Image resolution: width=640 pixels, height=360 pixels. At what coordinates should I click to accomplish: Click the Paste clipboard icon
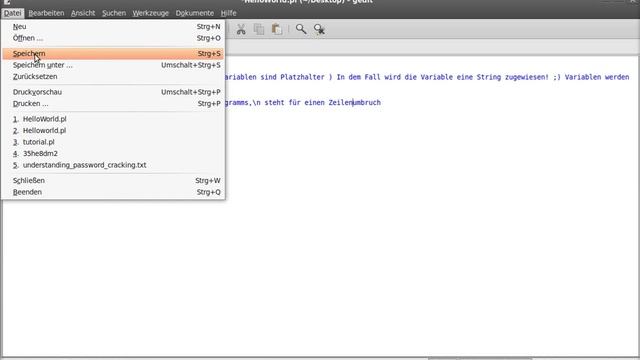tap(277, 29)
